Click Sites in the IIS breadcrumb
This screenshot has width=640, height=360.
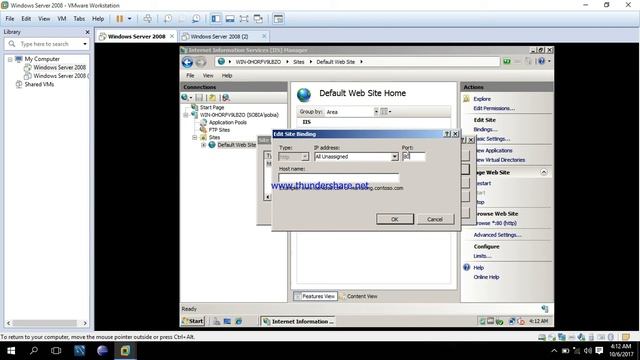(299, 62)
